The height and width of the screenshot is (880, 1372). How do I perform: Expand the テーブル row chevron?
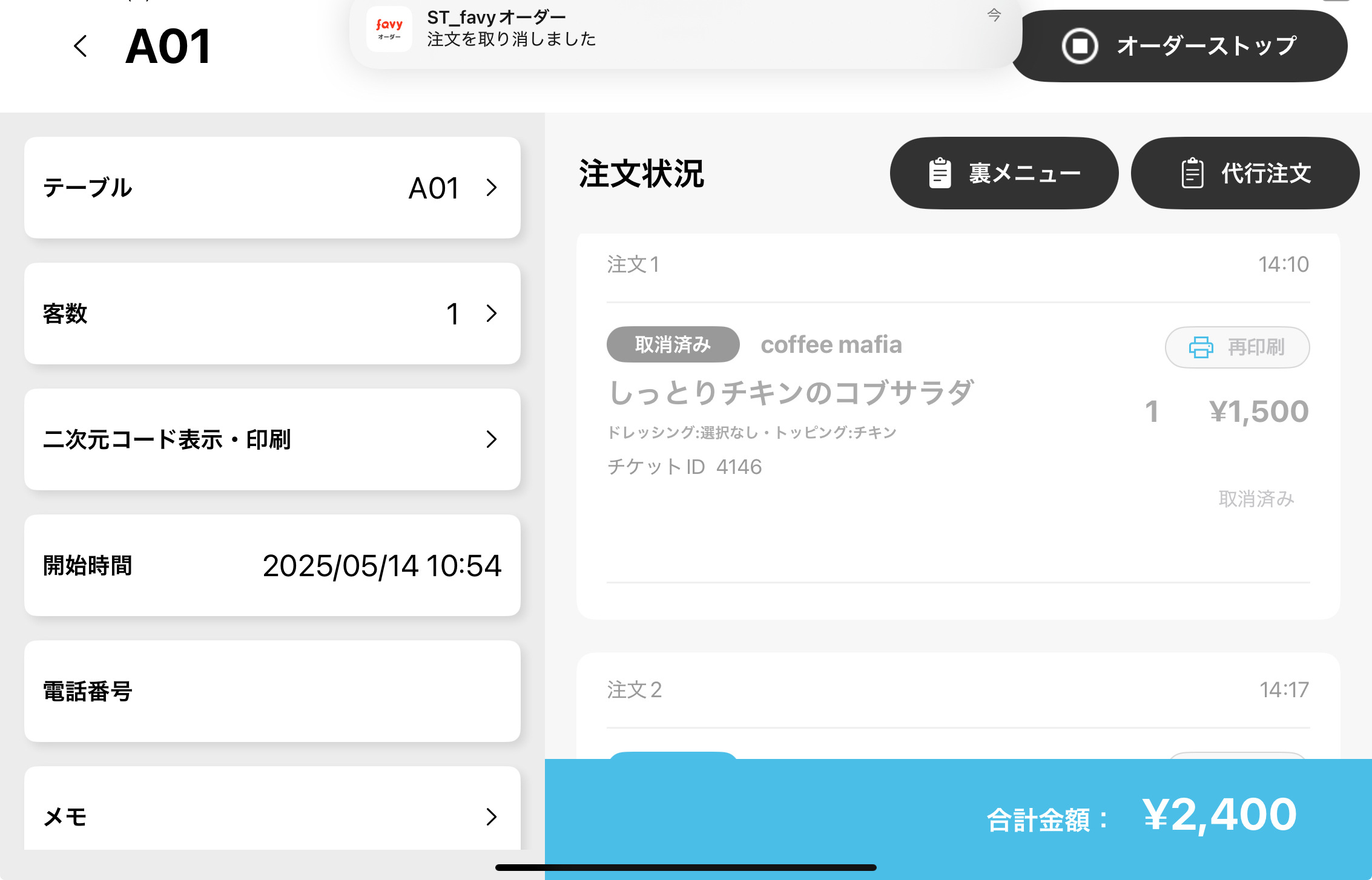(492, 188)
